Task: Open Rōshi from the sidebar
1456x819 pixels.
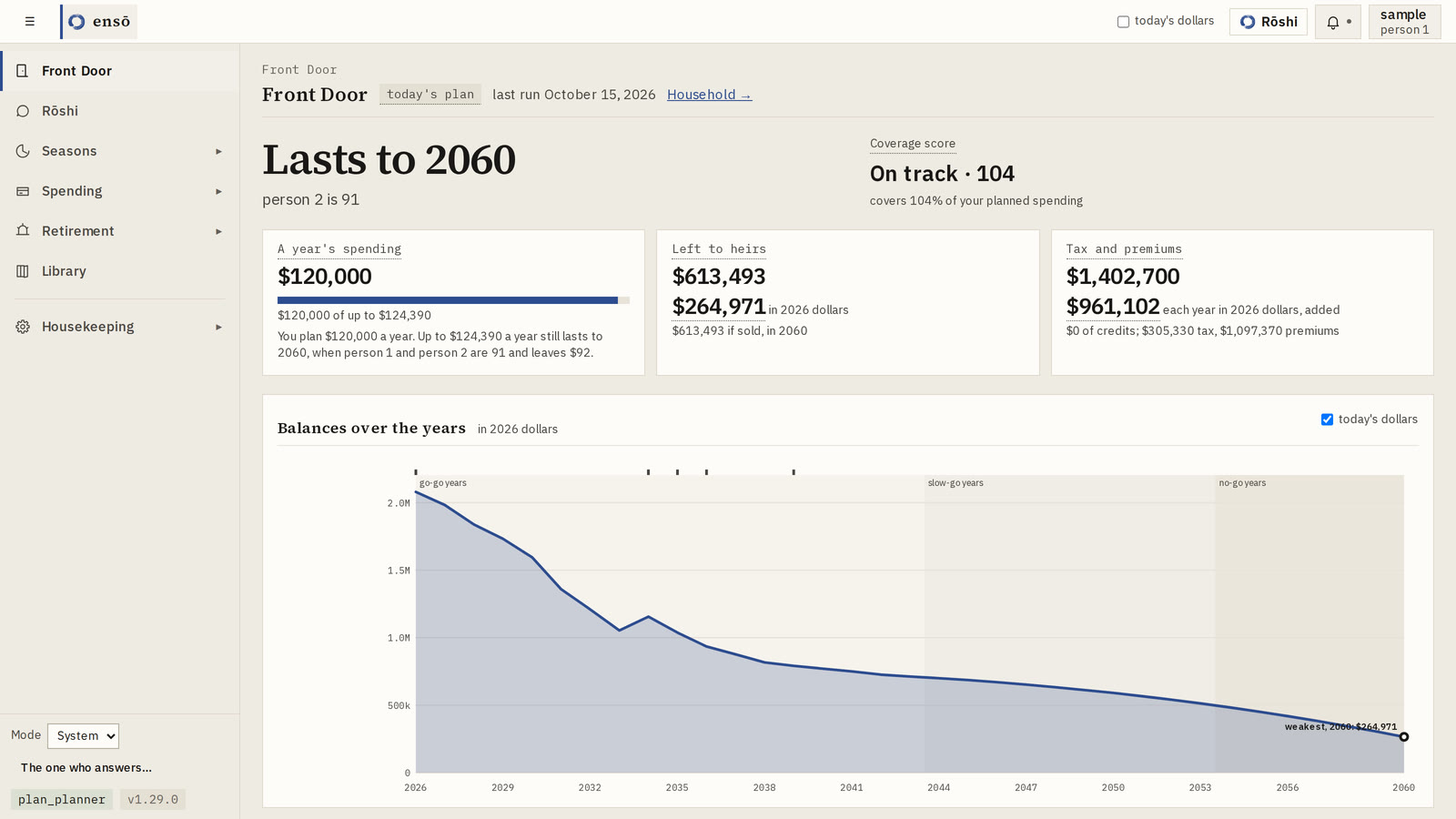Action: [x=120, y=110]
